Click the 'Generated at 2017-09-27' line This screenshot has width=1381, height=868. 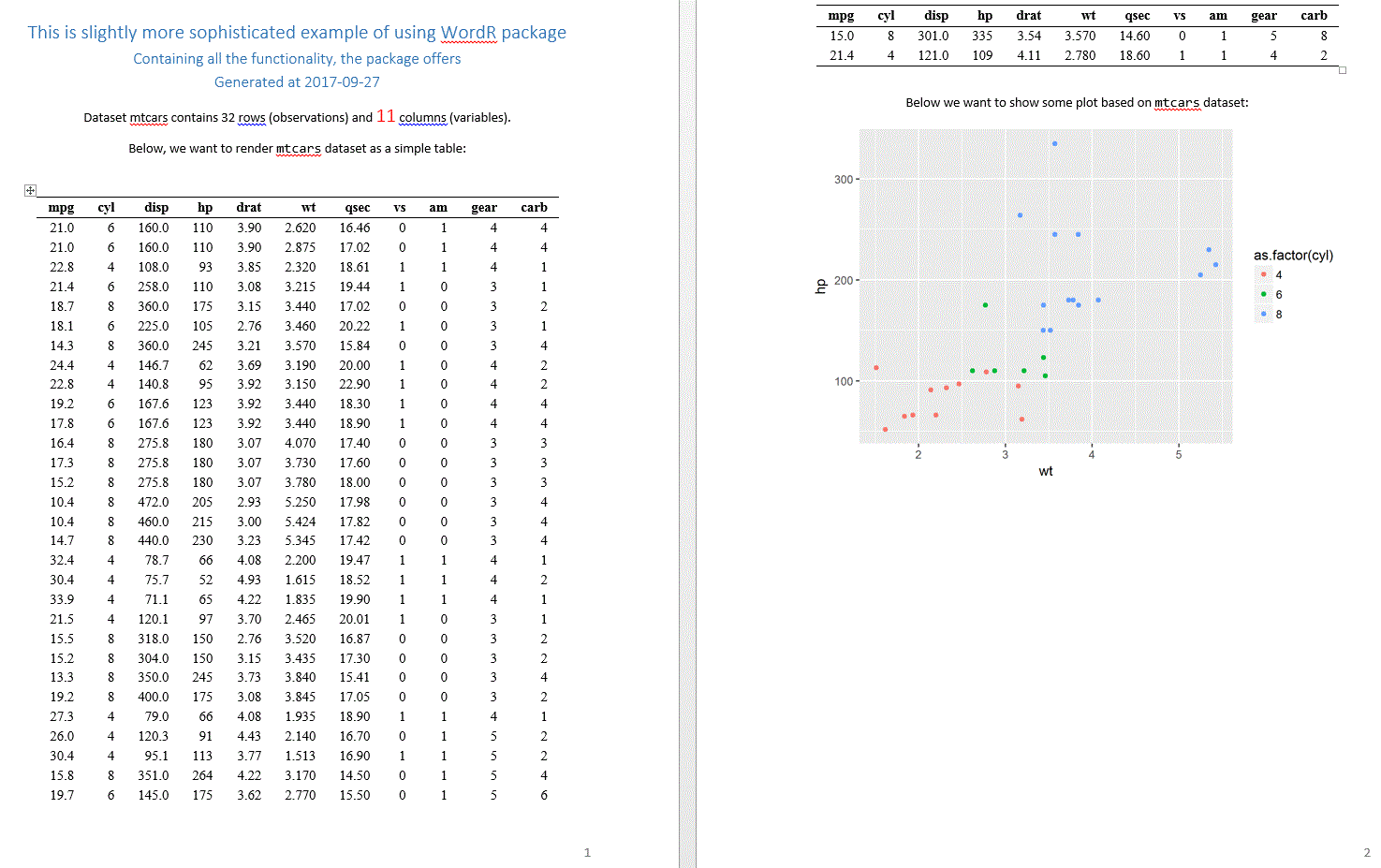(297, 82)
